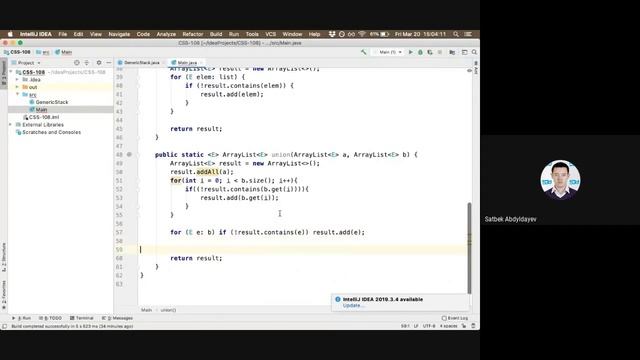Toggle the Messages tool window
The image size is (640, 360).
(117, 318)
